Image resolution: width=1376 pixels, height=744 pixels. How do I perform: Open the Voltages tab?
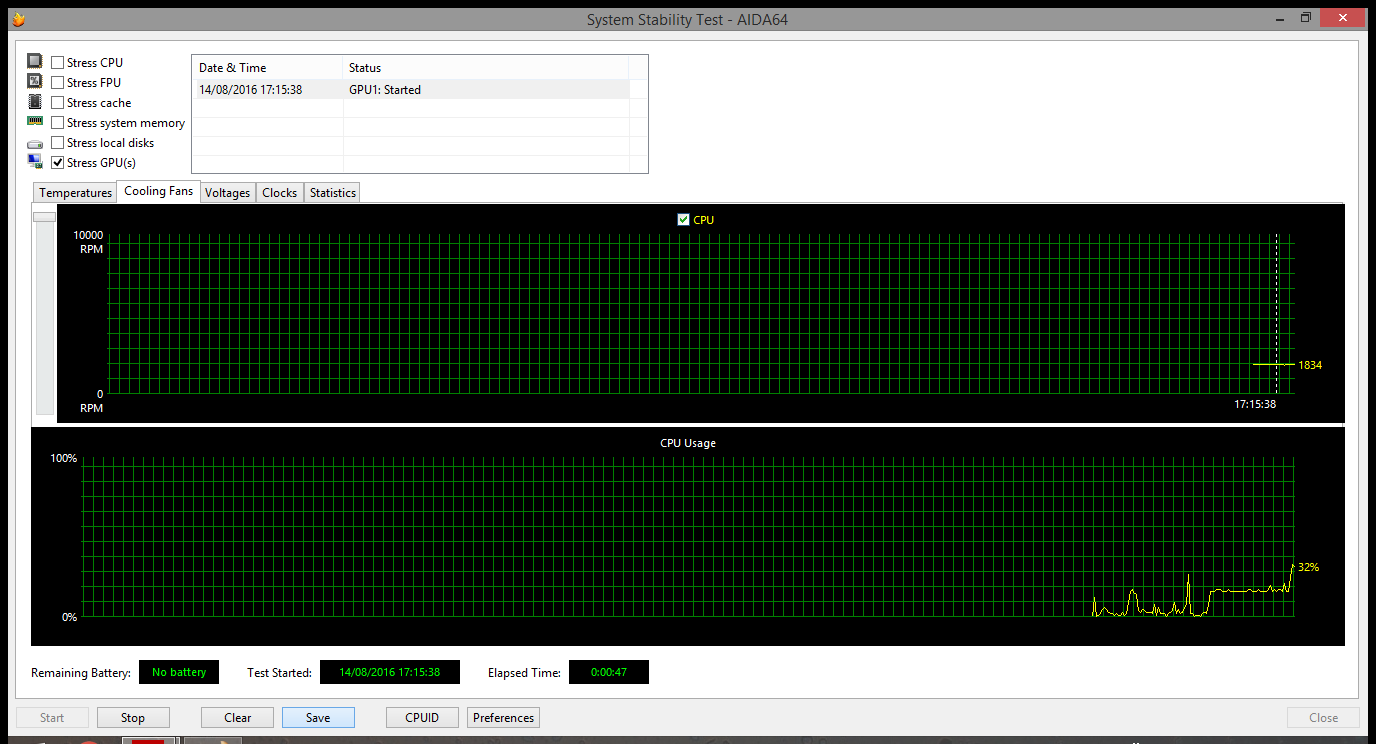[x=227, y=193]
